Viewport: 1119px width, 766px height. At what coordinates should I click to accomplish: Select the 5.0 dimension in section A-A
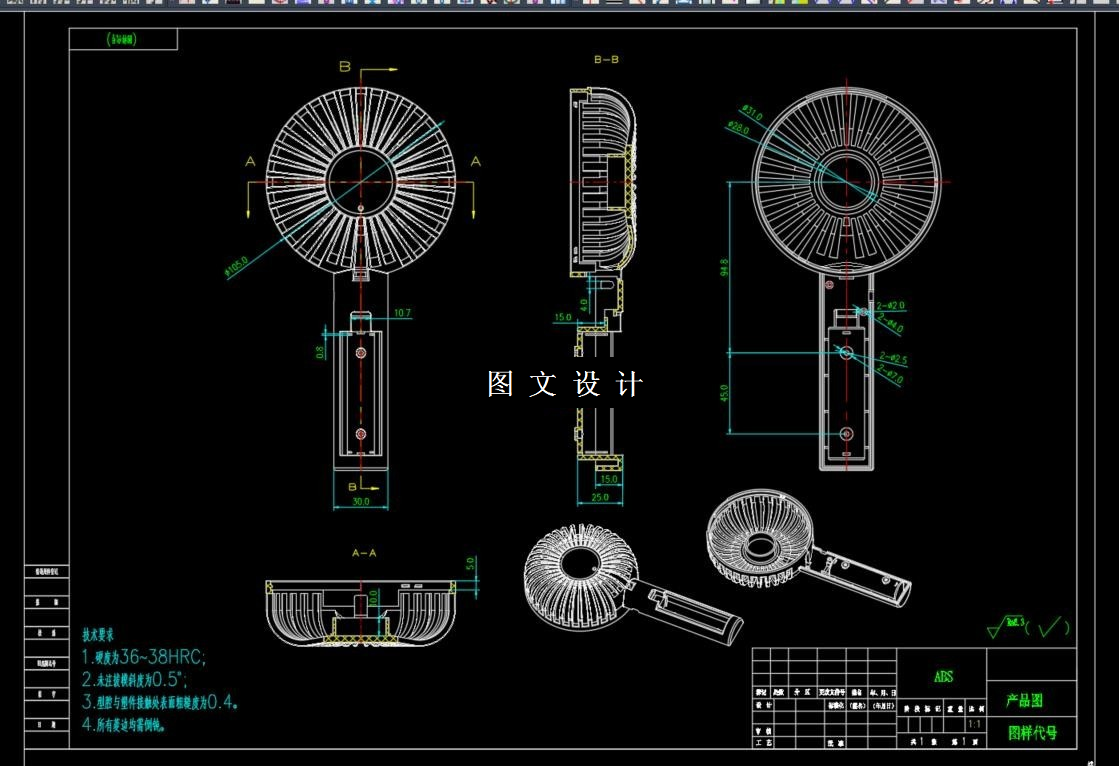point(470,563)
